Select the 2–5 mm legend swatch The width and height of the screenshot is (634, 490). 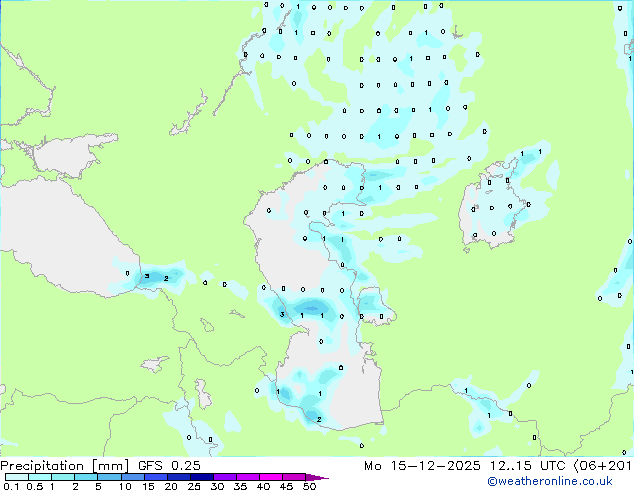click(87, 477)
